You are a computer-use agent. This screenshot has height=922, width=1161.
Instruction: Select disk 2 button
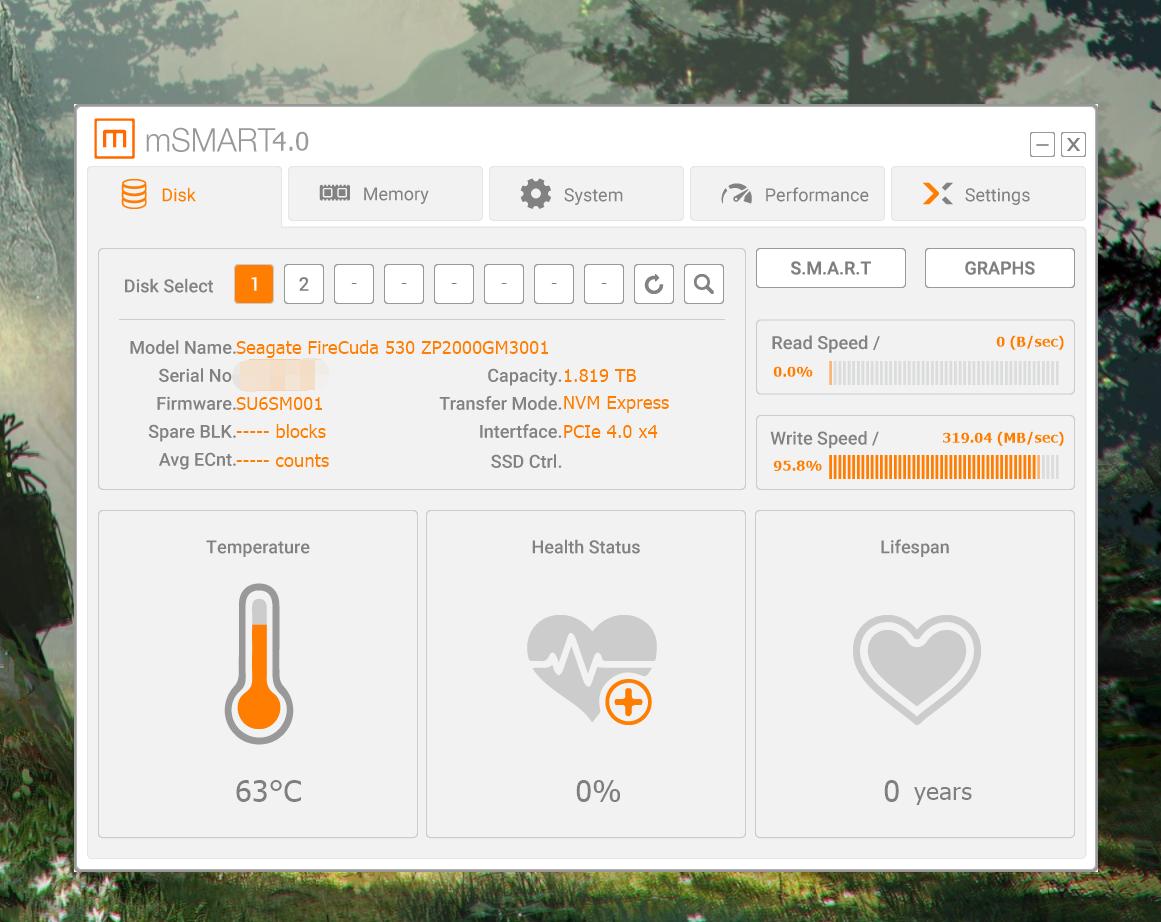click(x=304, y=284)
